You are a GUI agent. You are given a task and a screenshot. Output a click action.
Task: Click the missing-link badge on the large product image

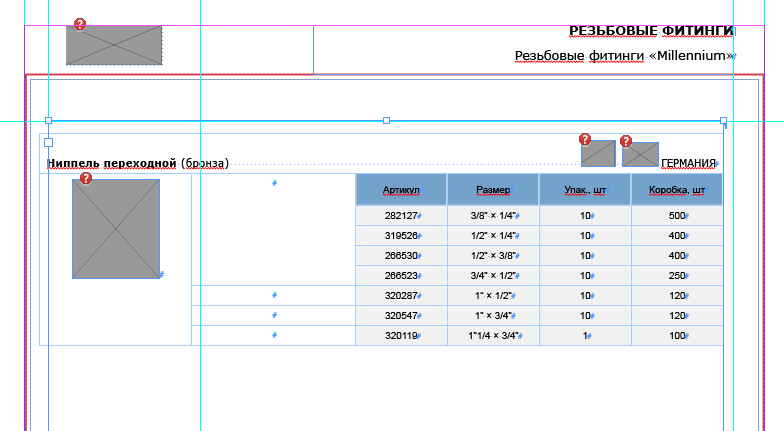86,178
